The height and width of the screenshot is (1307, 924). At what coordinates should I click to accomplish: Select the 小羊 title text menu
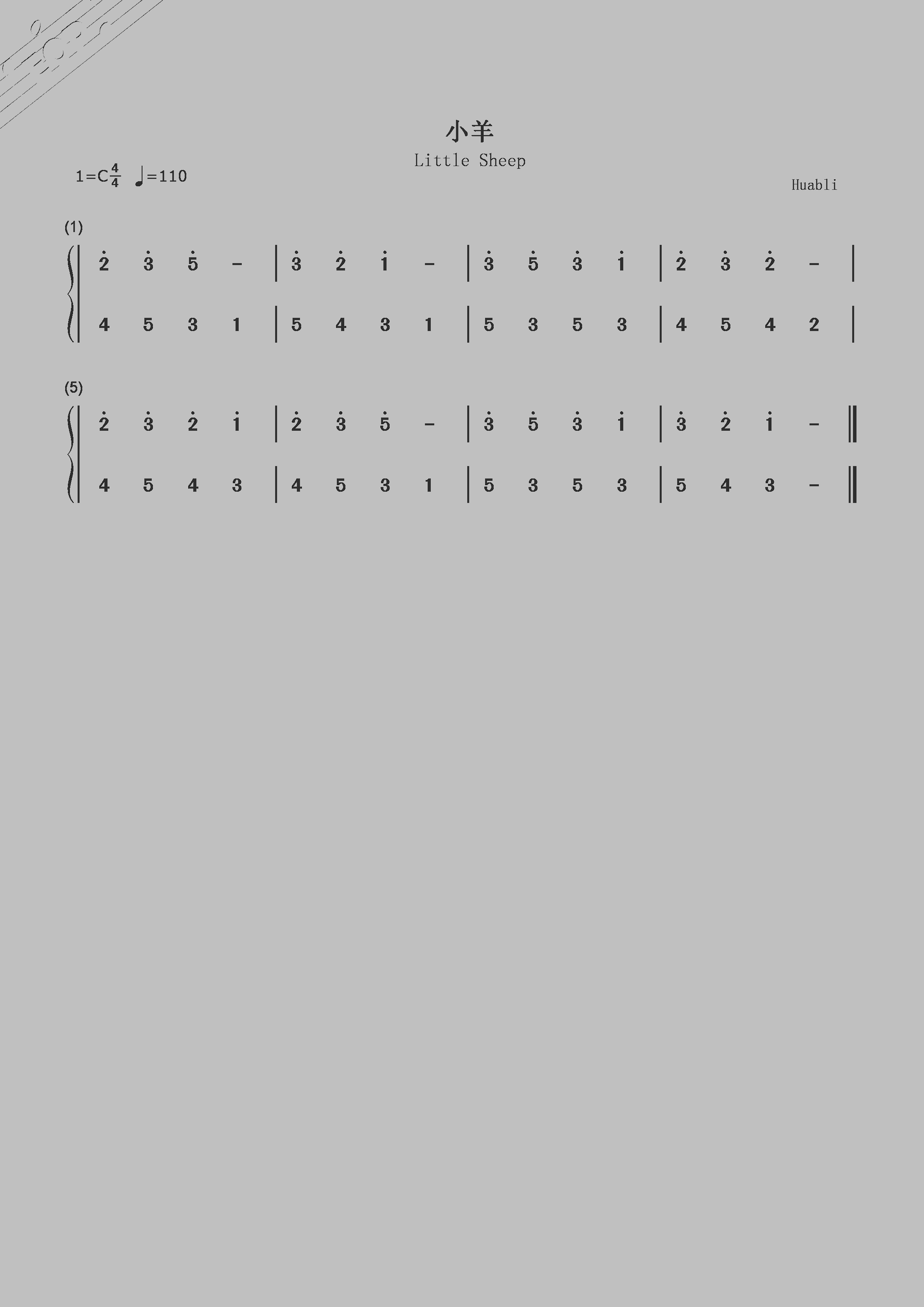pyautogui.click(x=462, y=108)
